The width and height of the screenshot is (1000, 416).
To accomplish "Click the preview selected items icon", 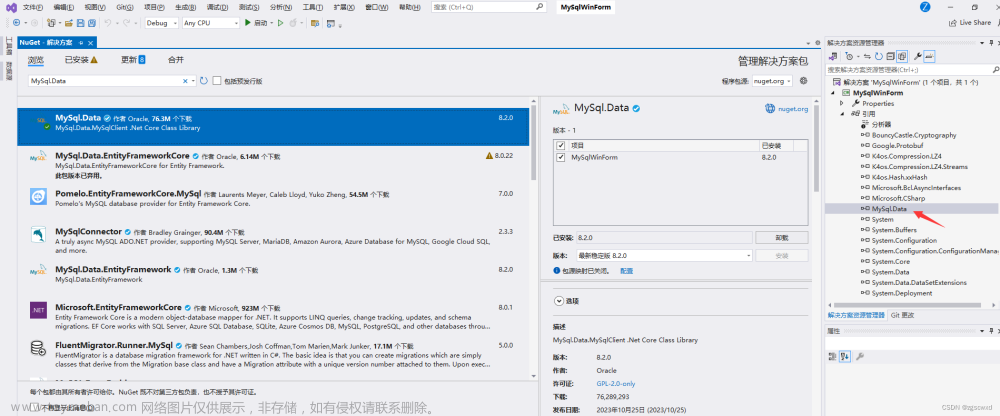I will (x=929, y=56).
